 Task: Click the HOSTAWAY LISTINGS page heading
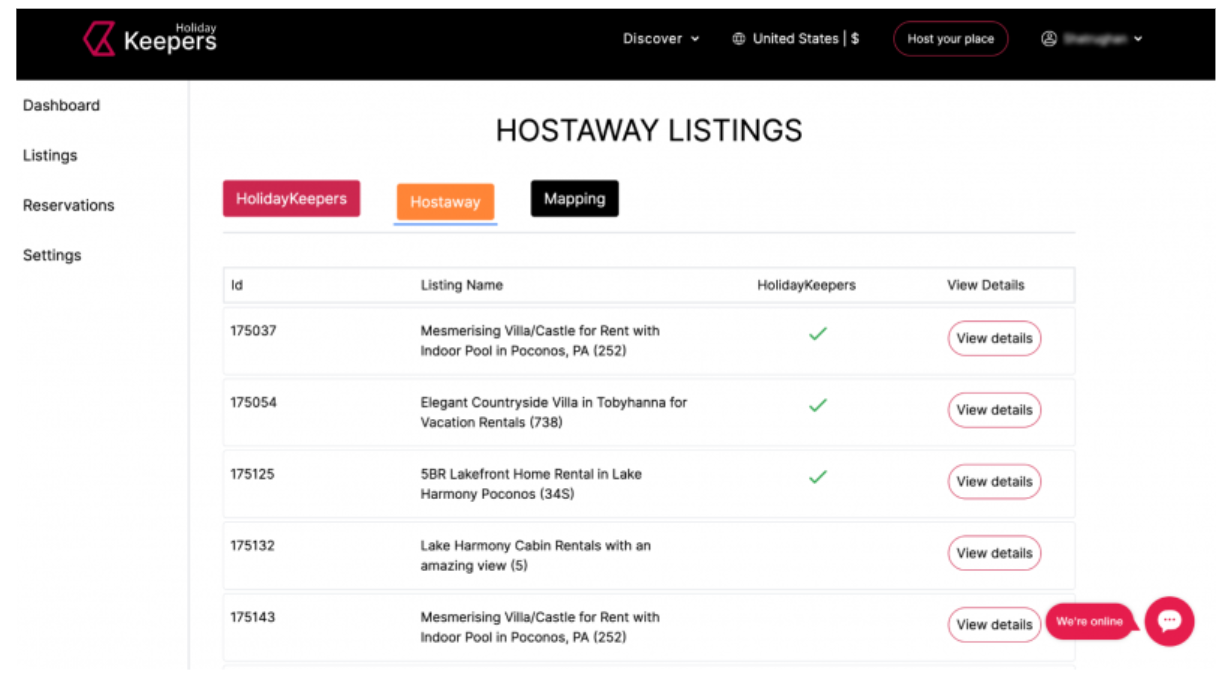(649, 131)
